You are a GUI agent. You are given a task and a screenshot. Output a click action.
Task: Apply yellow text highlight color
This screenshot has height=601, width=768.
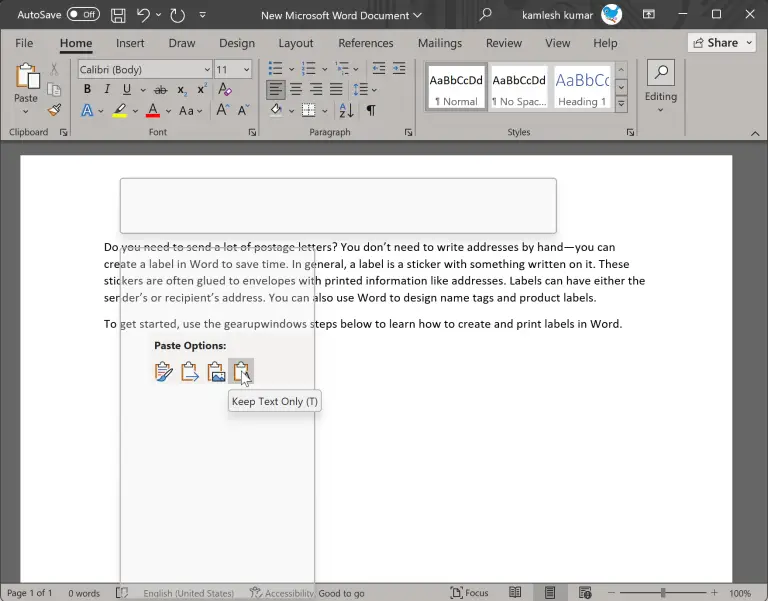120,111
